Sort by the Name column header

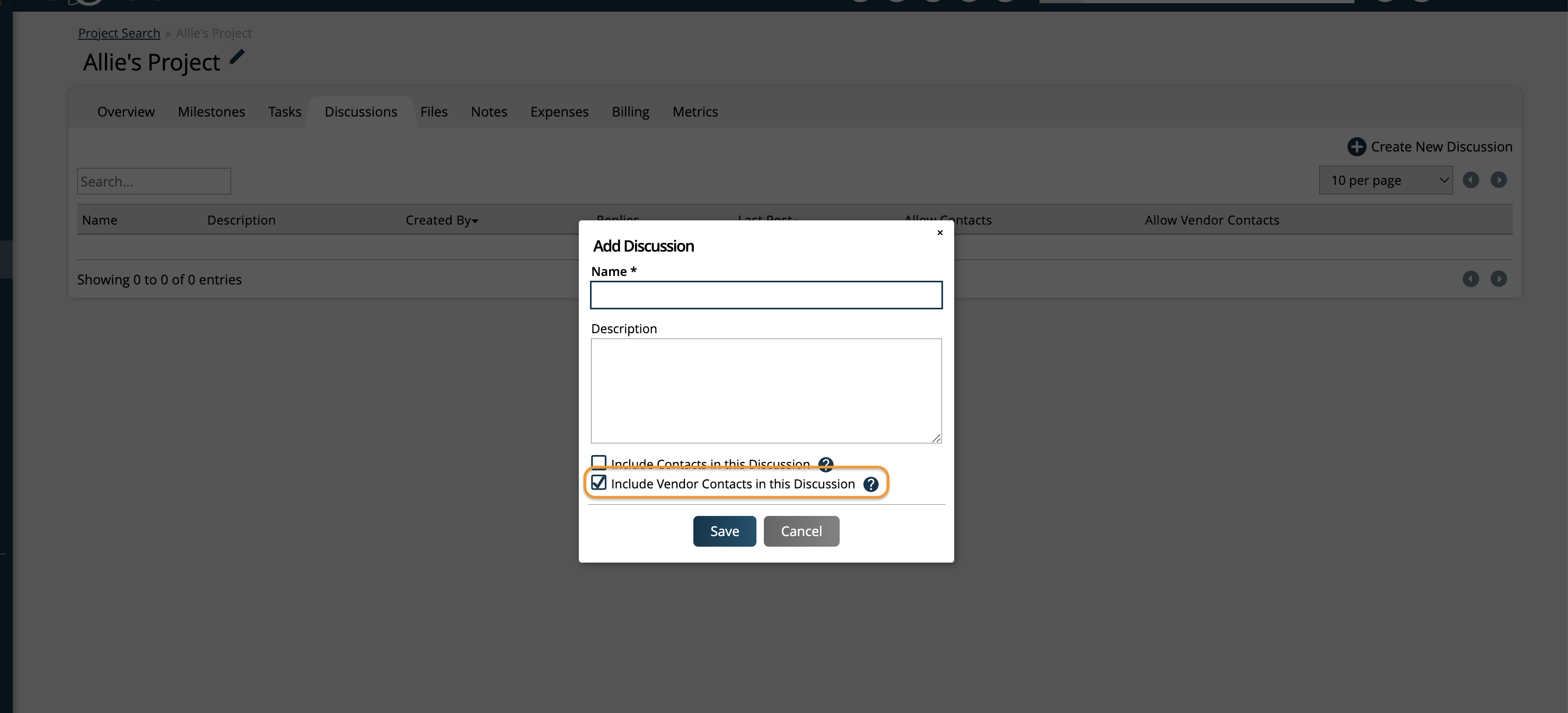point(100,220)
